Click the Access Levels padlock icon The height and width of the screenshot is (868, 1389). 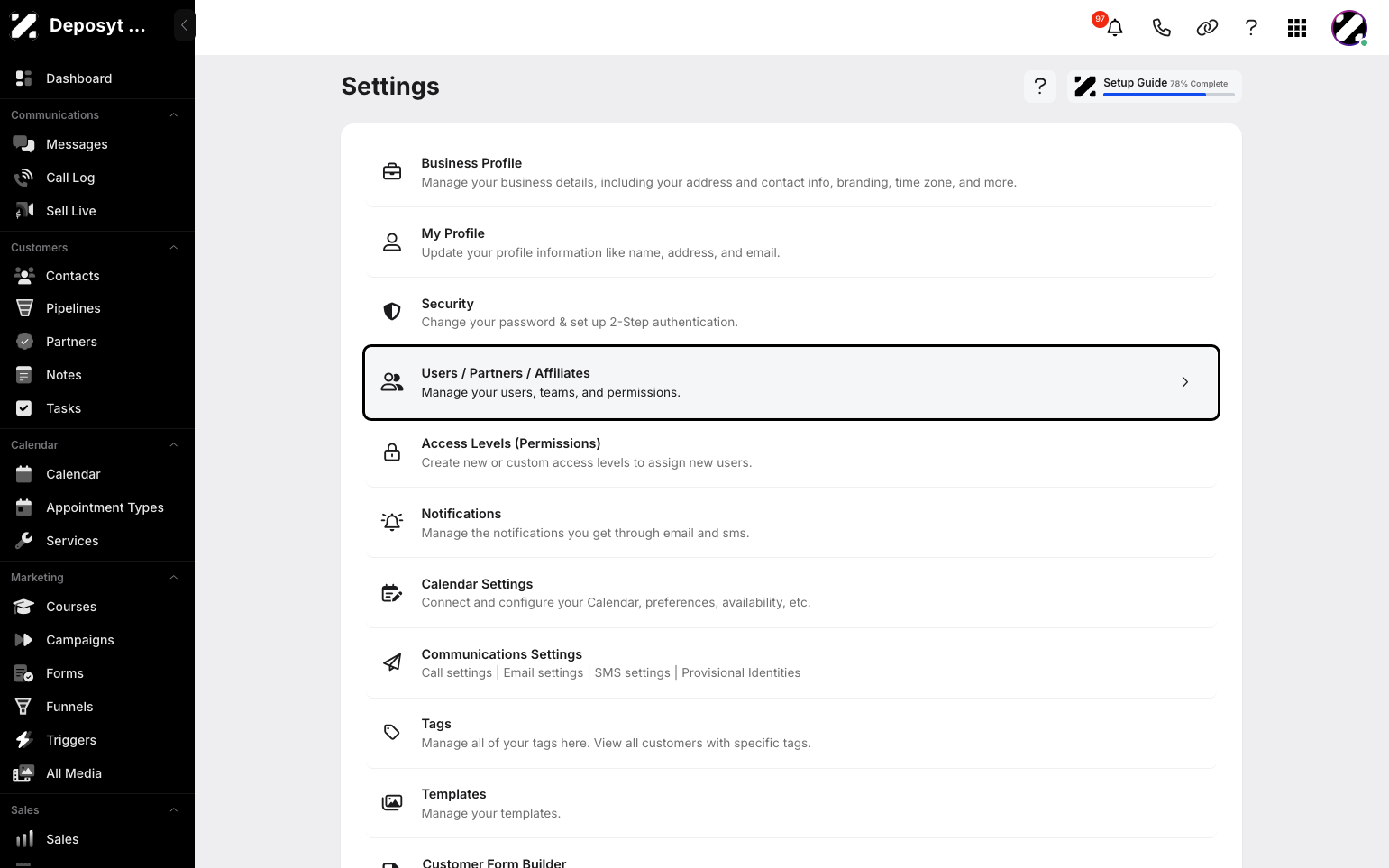pos(392,452)
